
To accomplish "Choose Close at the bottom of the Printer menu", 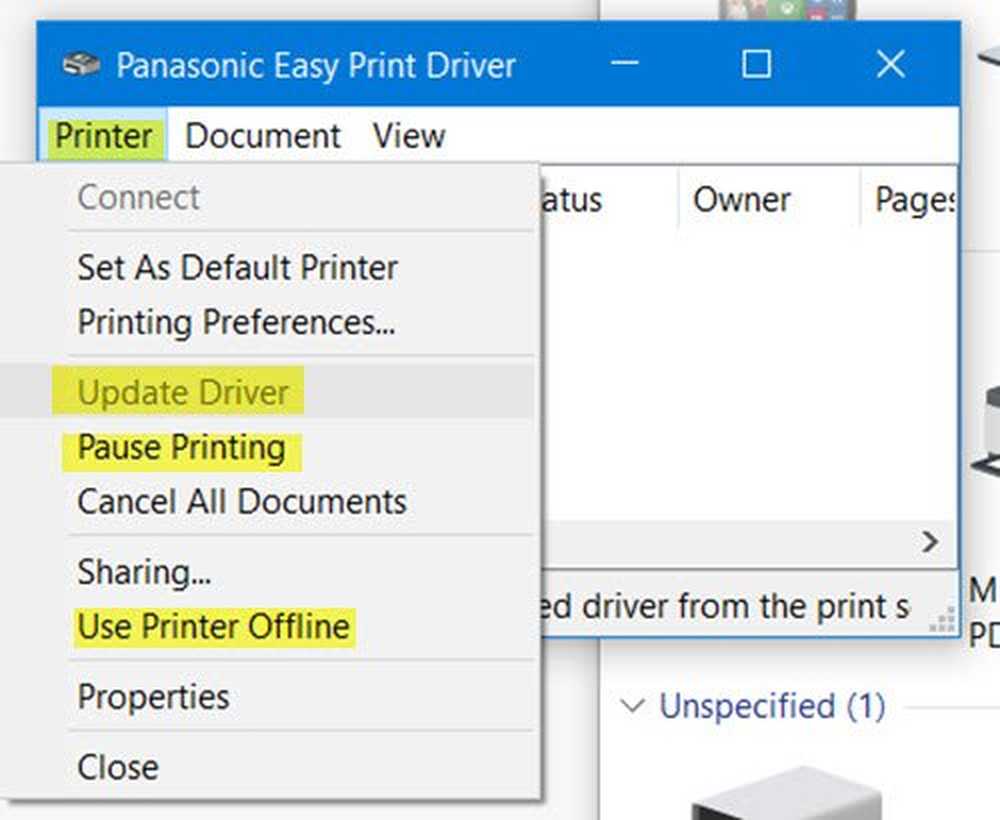I will 118,767.
